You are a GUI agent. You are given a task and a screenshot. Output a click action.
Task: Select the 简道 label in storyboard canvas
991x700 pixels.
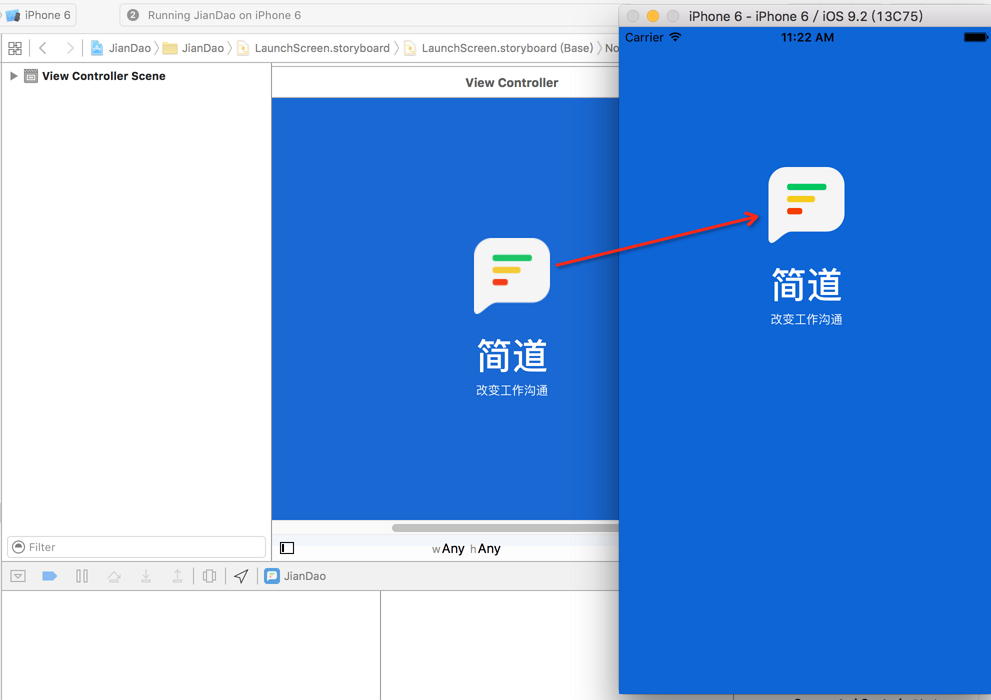point(512,356)
